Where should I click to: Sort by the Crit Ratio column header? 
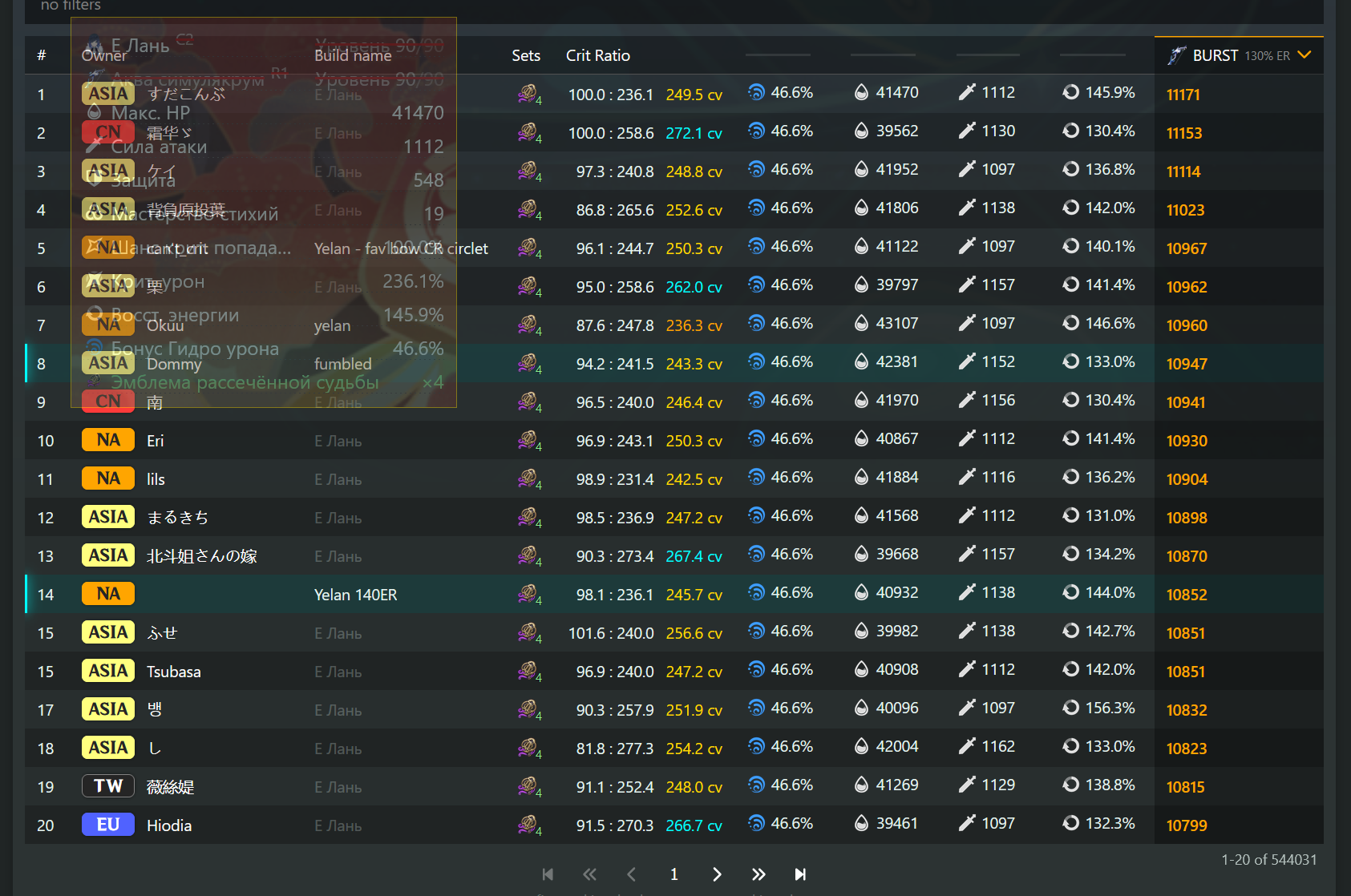(x=597, y=55)
